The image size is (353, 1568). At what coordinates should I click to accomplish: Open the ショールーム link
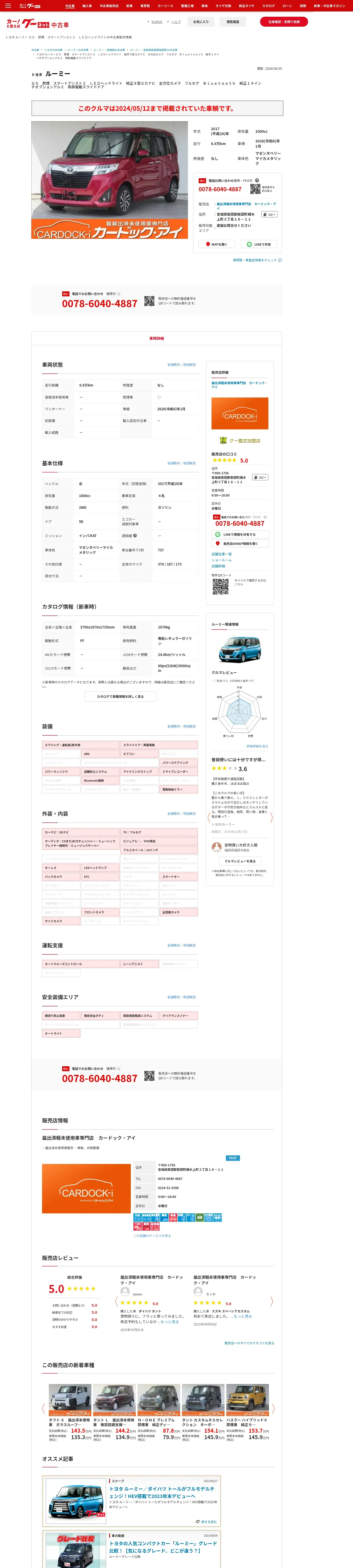[x=221, y=560]
